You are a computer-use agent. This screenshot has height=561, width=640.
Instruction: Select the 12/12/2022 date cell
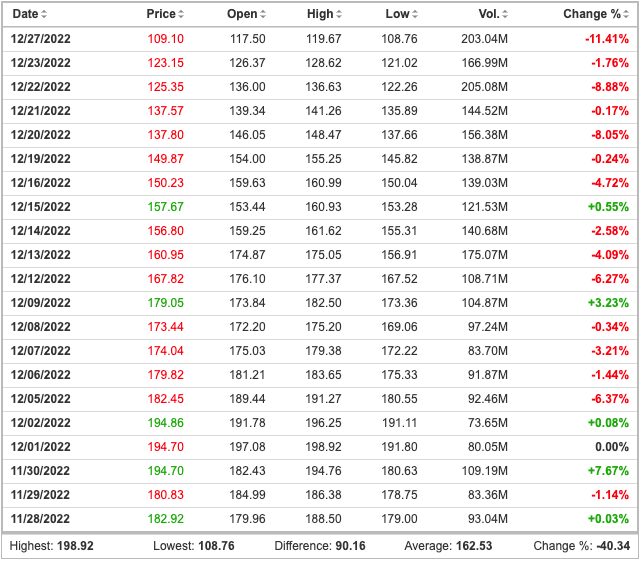40,279
